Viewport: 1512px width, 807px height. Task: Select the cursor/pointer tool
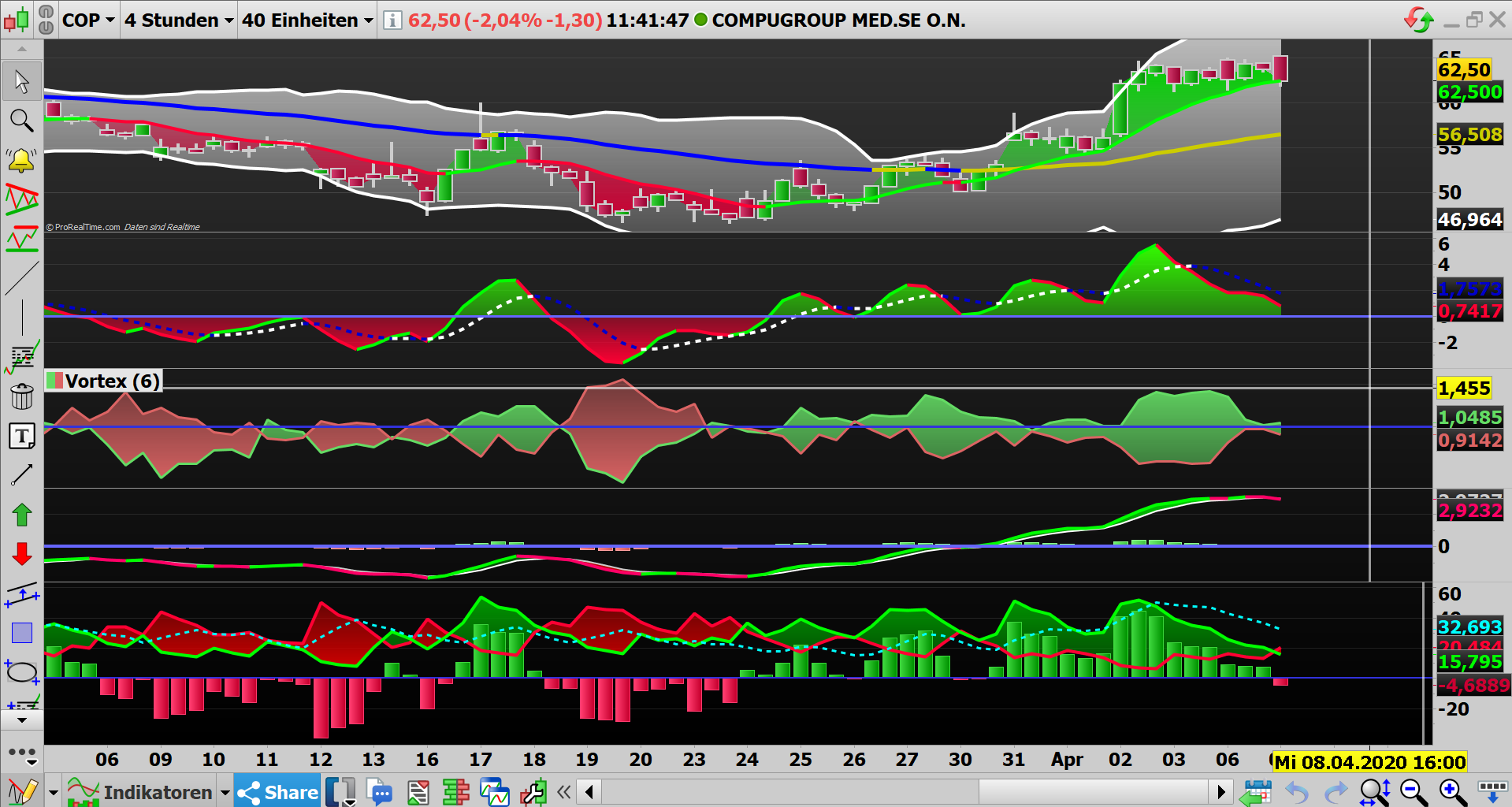click(x=21, y=81)
